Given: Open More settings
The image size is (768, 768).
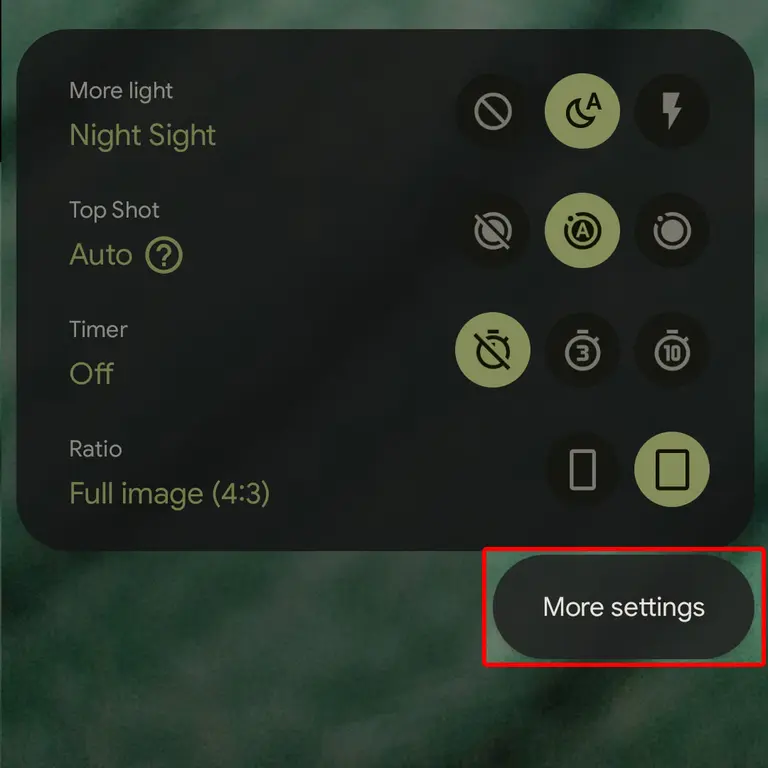Looking at the screenshot, I should click(x=624, y=607).
